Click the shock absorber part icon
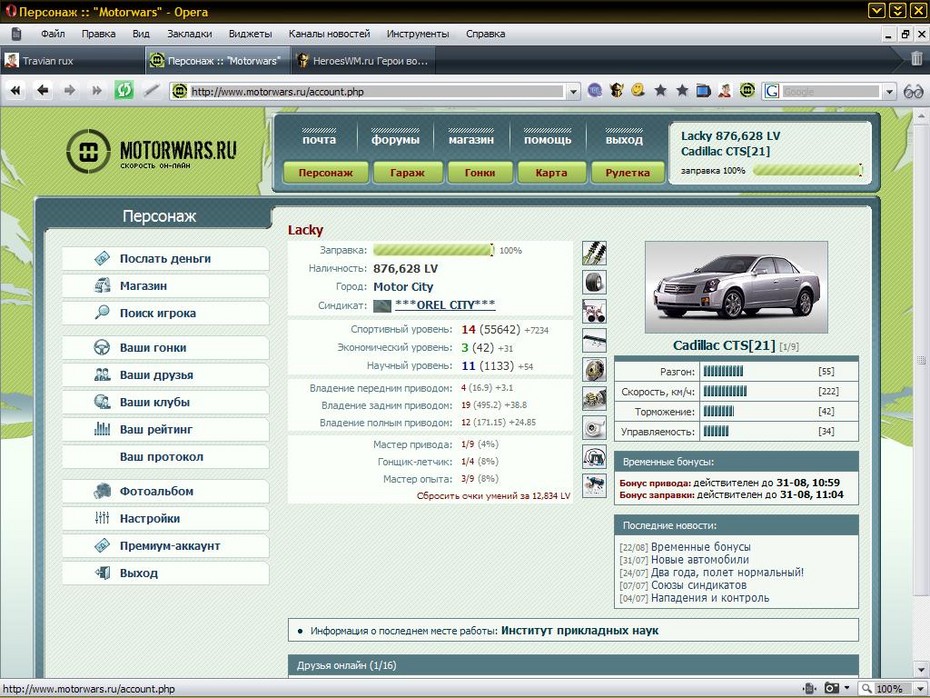This screenshot has width=930, height=698. click(x=594, y=253)
